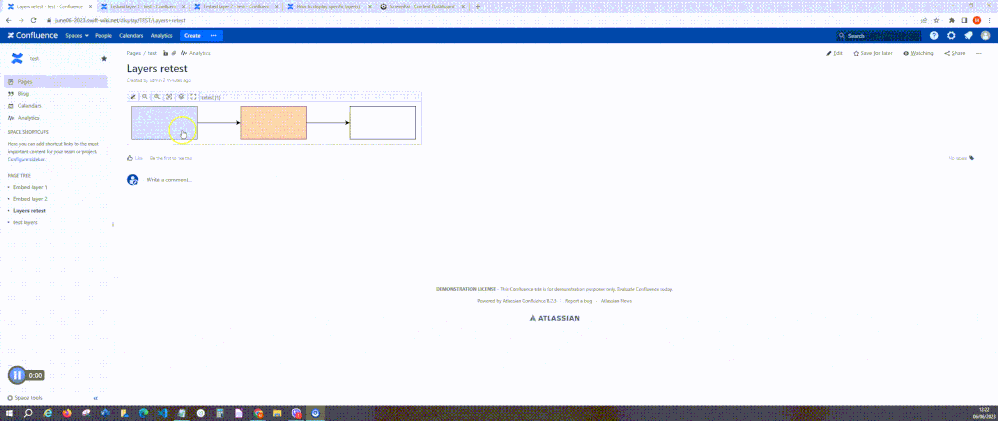
Task: Select Calendars in the sidebar
Action: pyautogui.click(x=56, y=106)
